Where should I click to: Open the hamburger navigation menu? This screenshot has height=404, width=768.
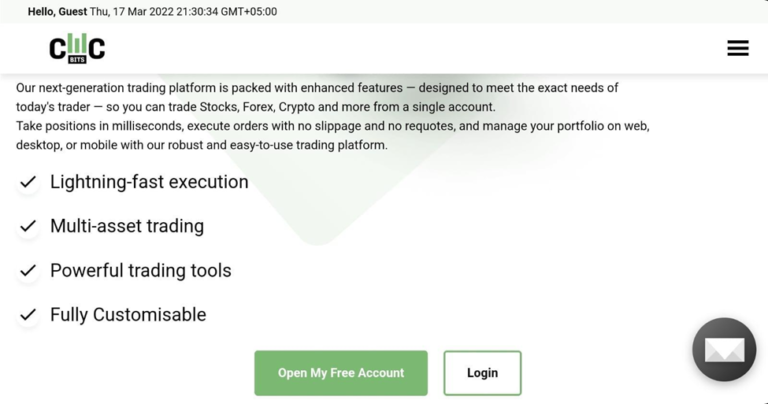point(737,48)
